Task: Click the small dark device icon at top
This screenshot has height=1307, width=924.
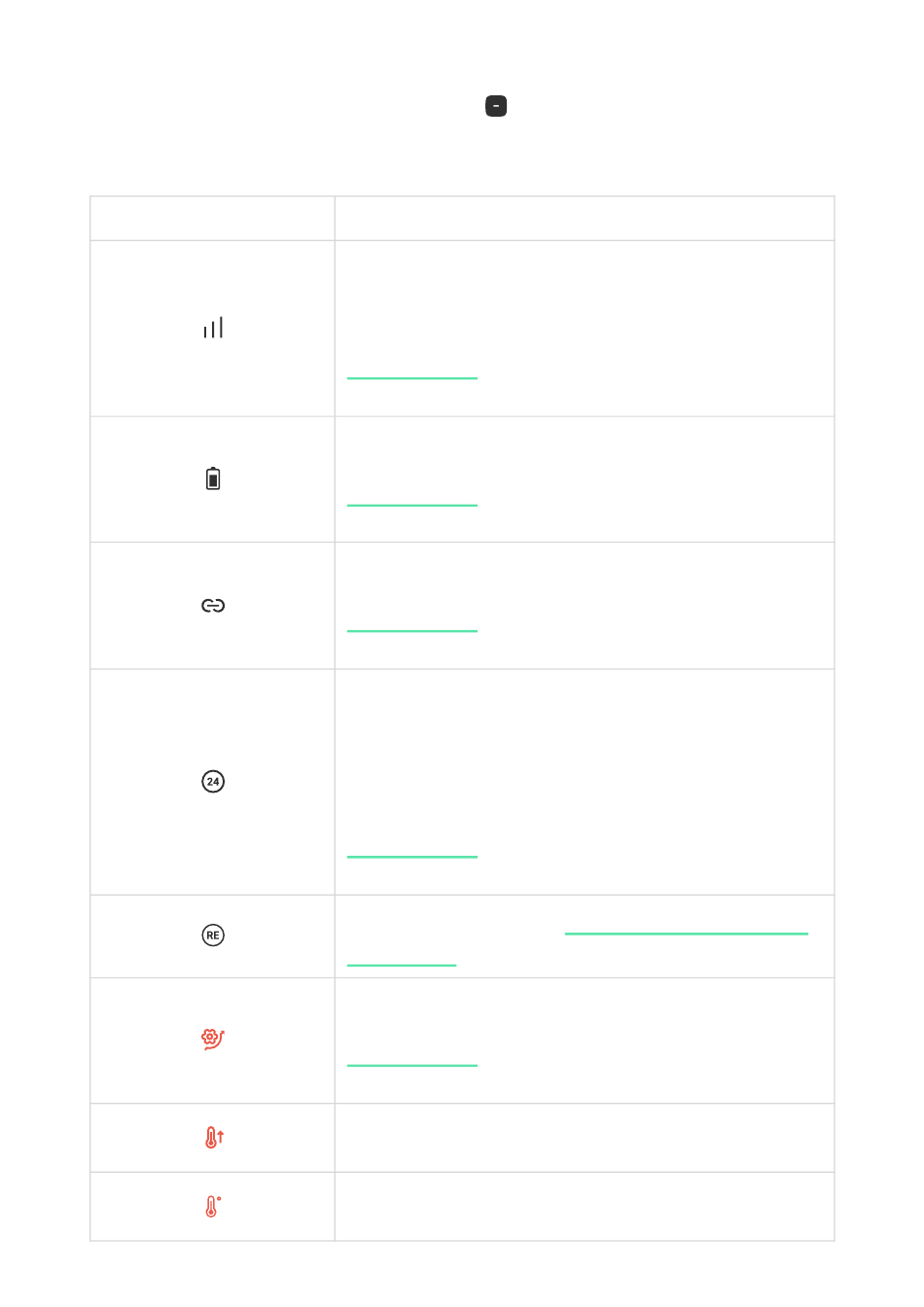Action: 496,106
